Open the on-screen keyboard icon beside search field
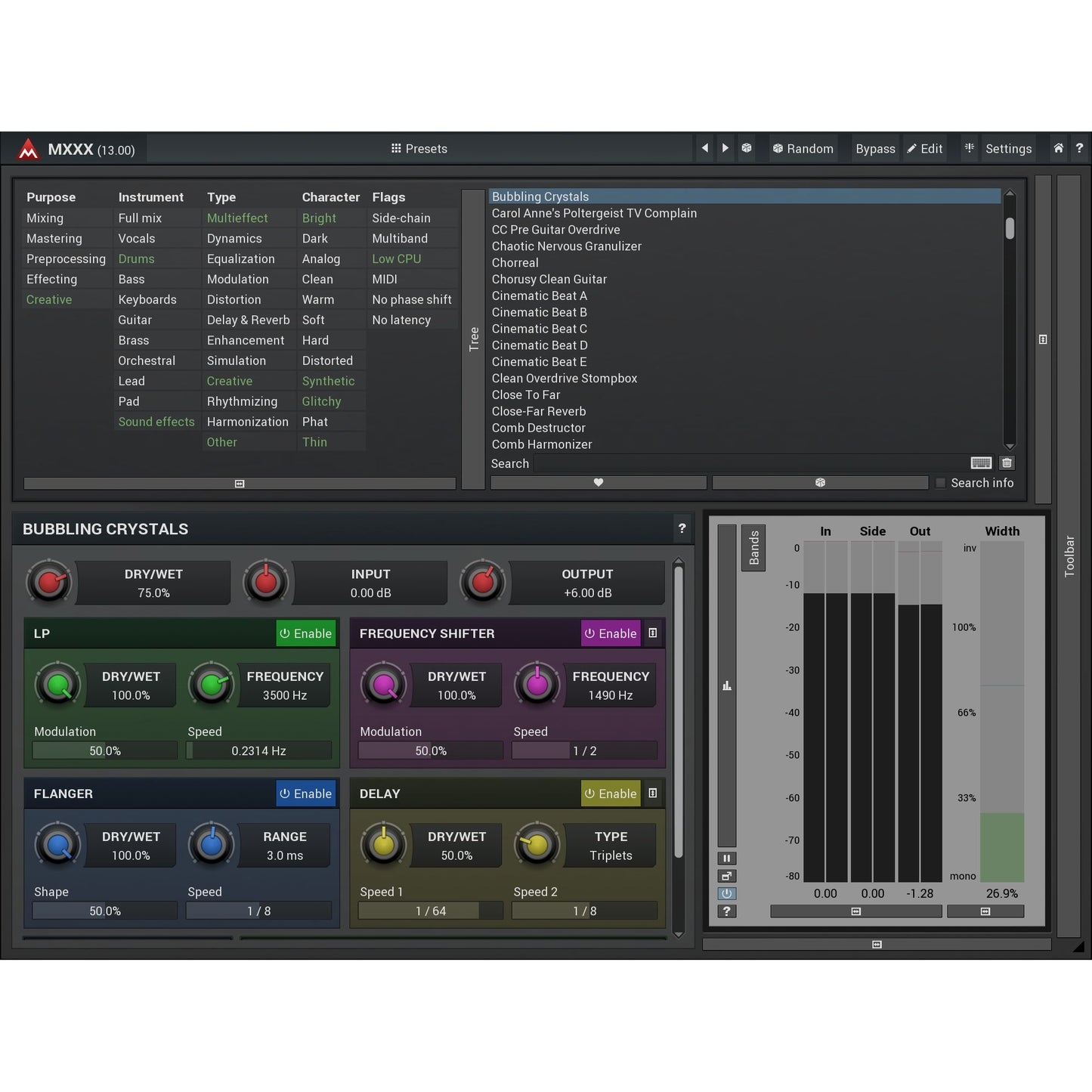 981,462
